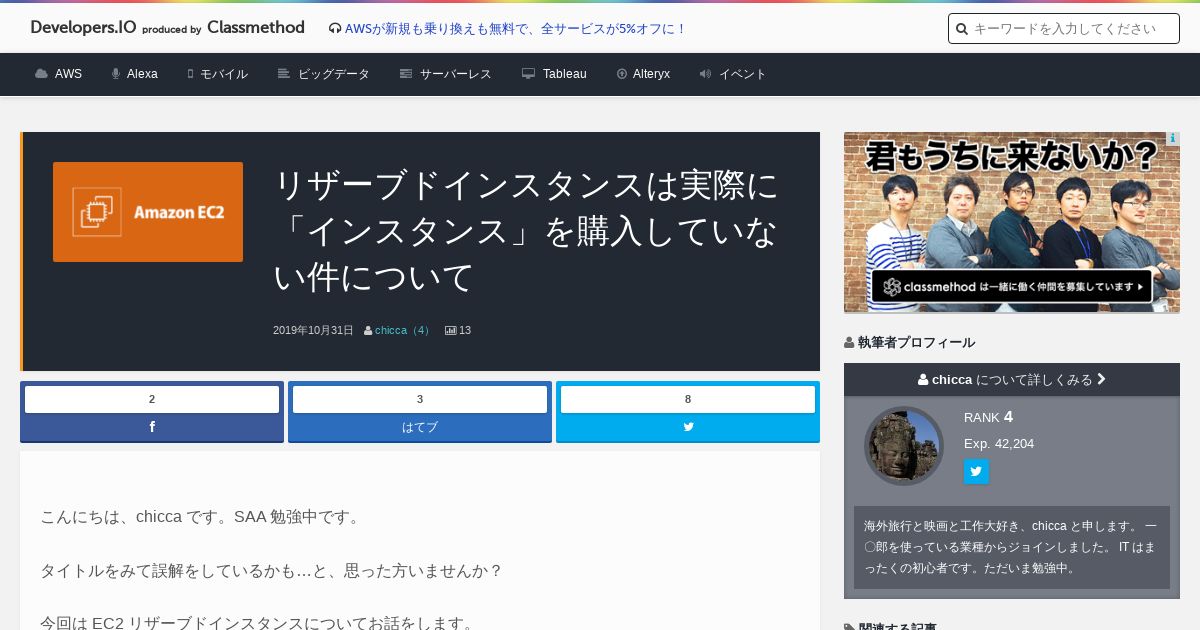Open the Alexa menu item

134,74
